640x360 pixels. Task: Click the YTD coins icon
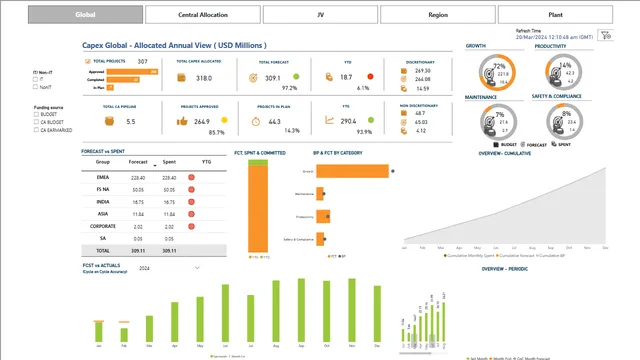click(x=329, y=76)
